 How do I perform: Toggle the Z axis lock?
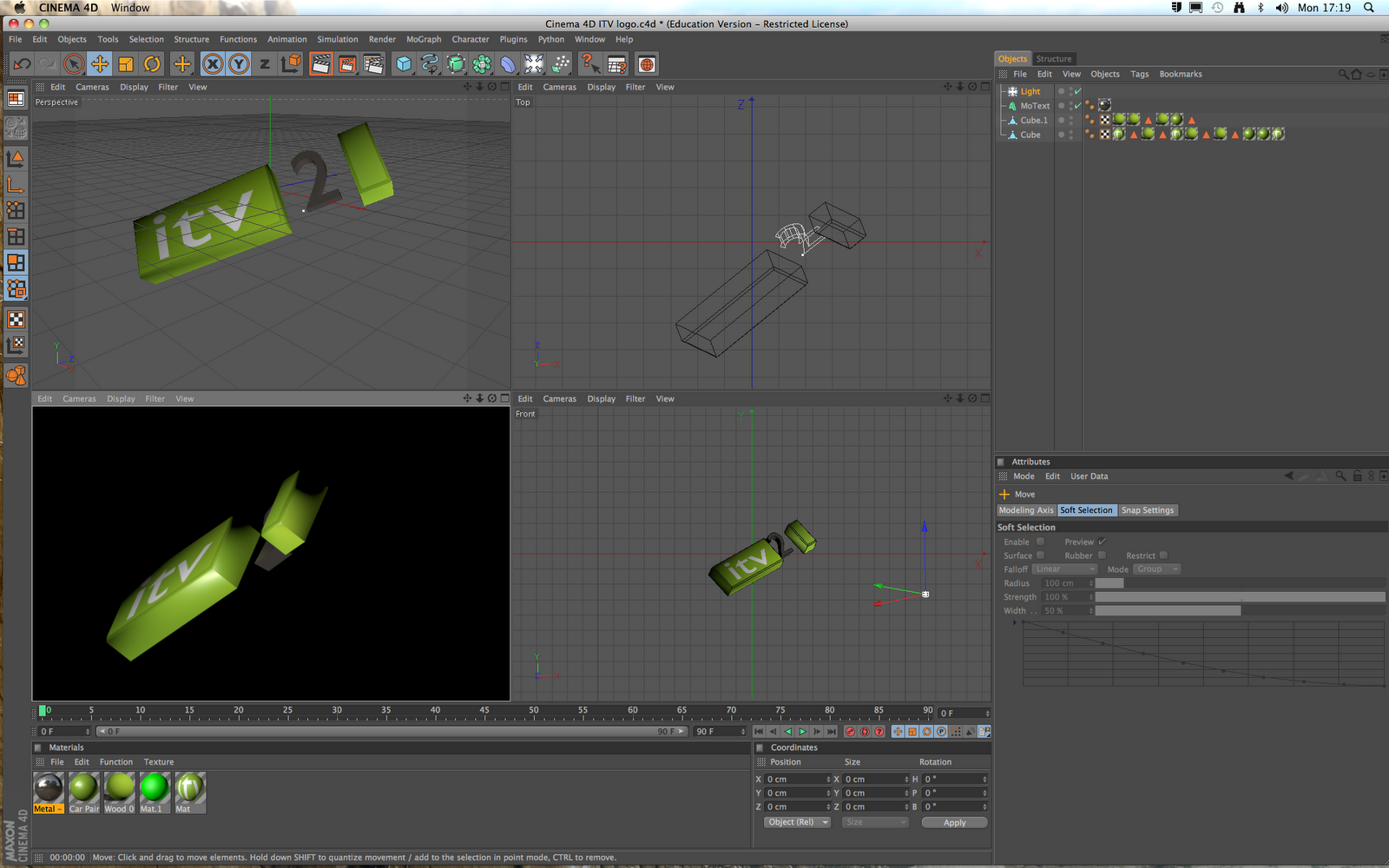(265, 64)
